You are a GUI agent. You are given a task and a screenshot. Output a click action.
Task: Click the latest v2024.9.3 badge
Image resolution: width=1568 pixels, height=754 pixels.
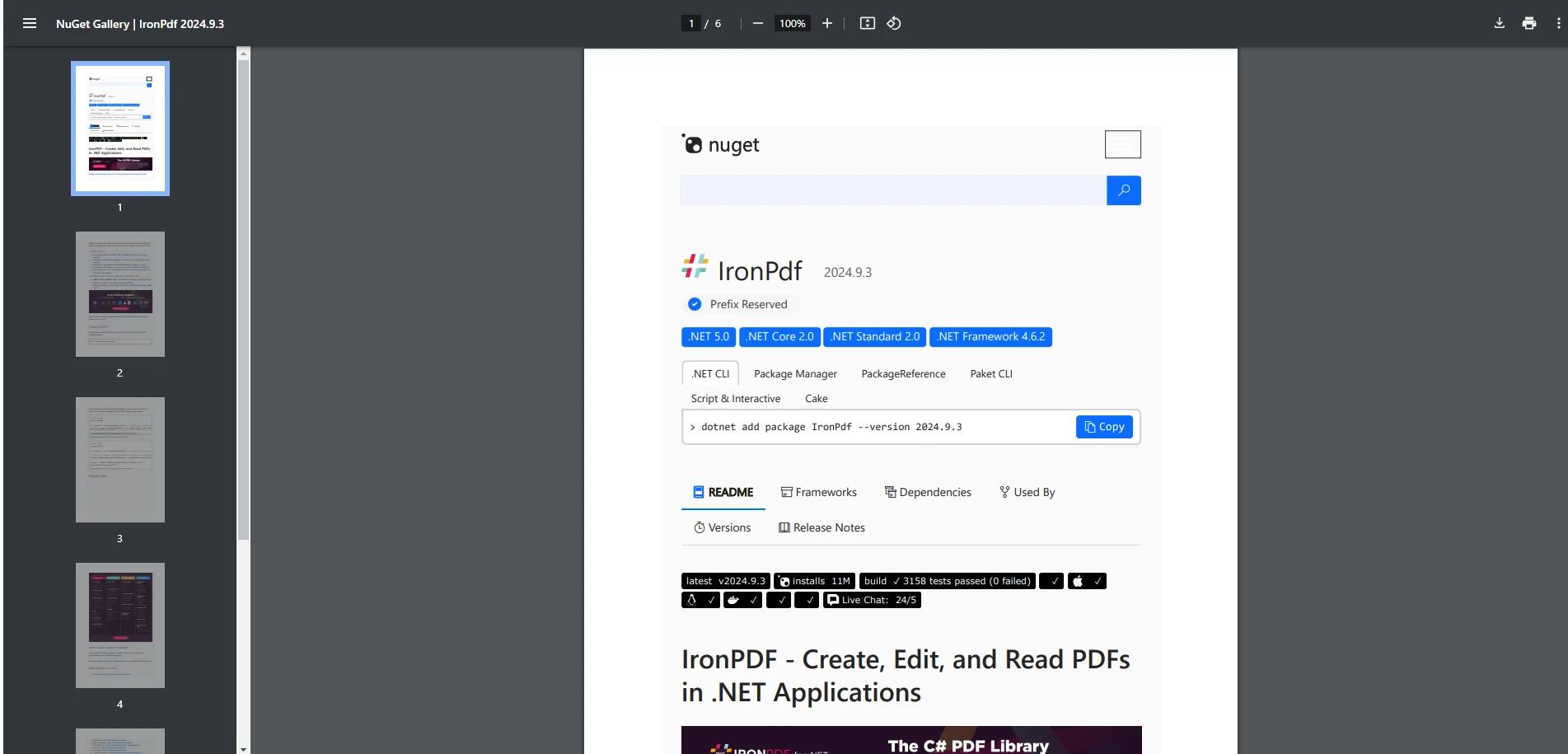click(726, 581)
